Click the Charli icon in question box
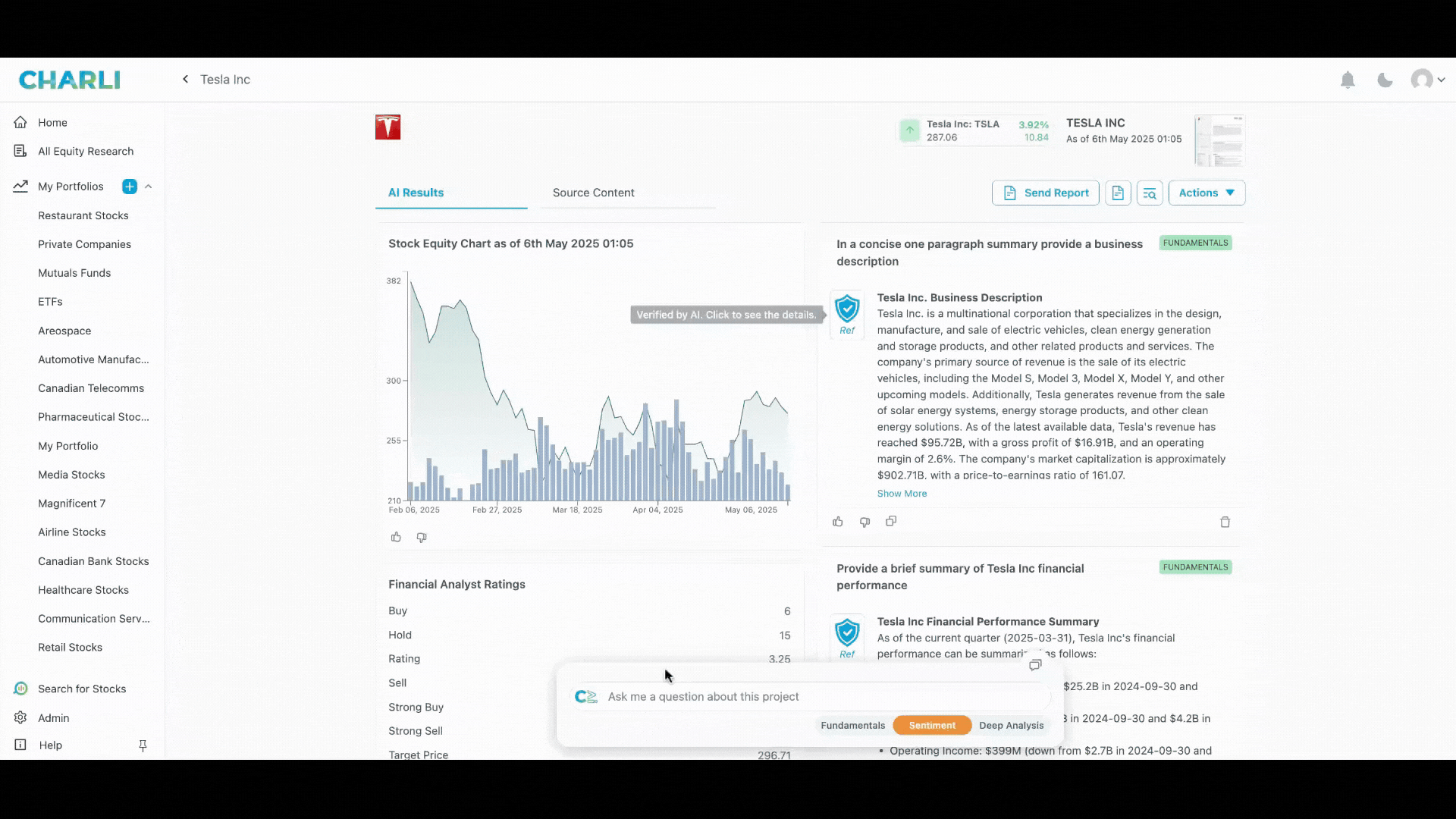The width and height of the screenshot is (1456, 819). tap(586, 697)
